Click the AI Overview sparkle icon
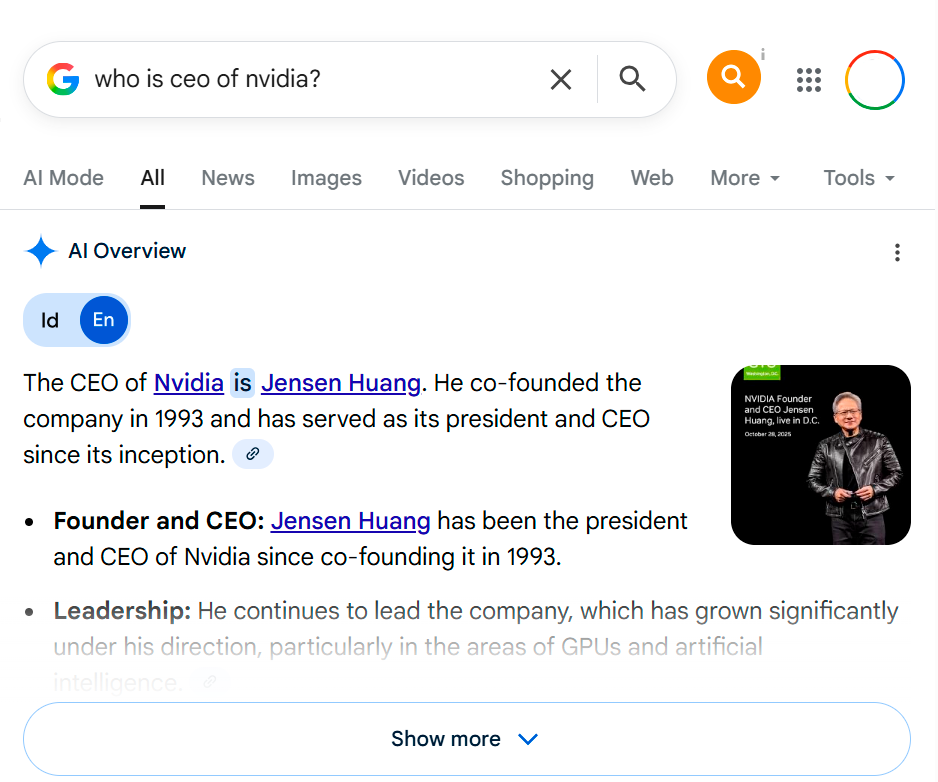Viewport: 938px width, 782px height. [41, 251]
